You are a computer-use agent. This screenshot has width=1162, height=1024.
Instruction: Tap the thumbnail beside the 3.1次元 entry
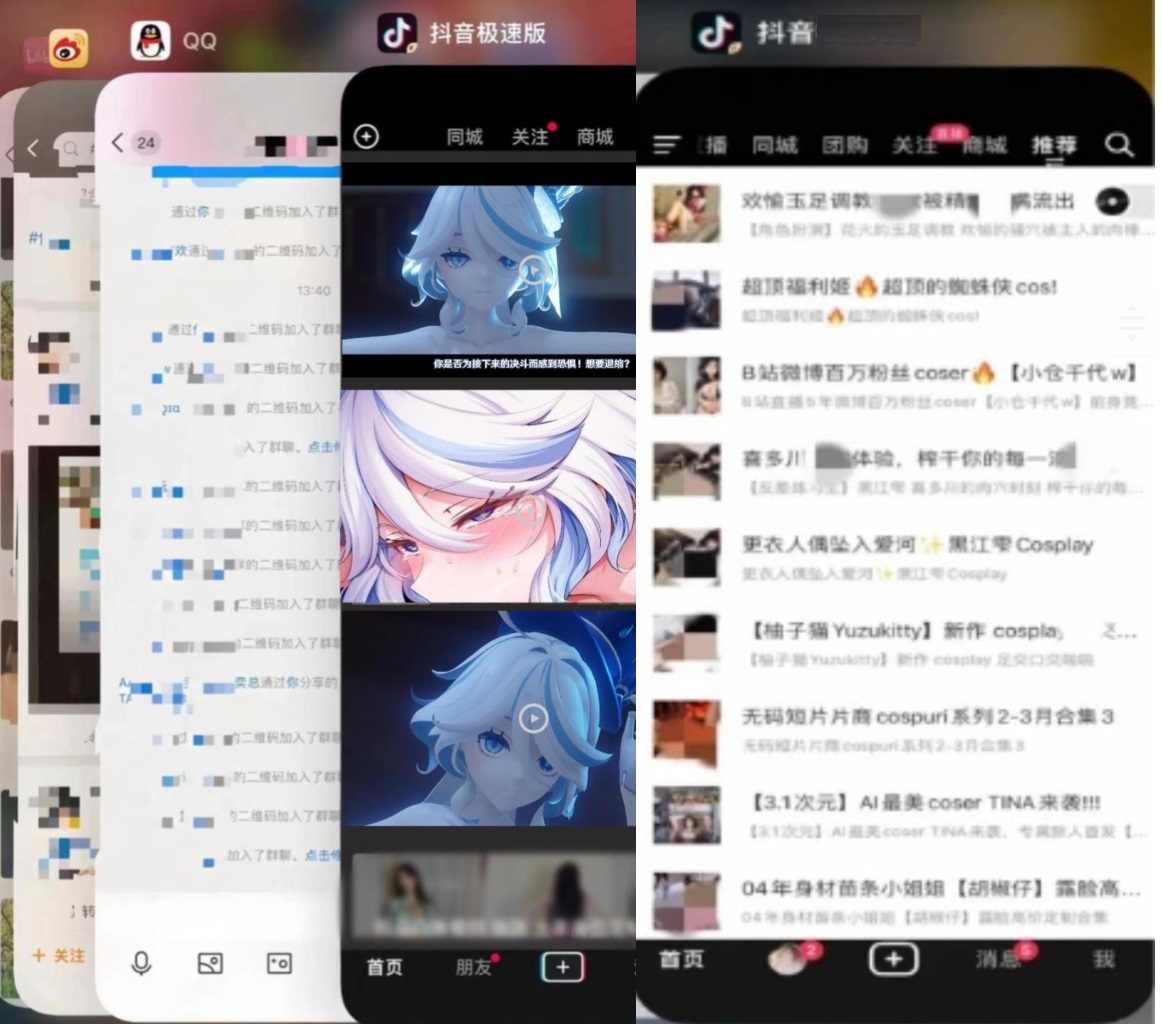coord(686,815)
